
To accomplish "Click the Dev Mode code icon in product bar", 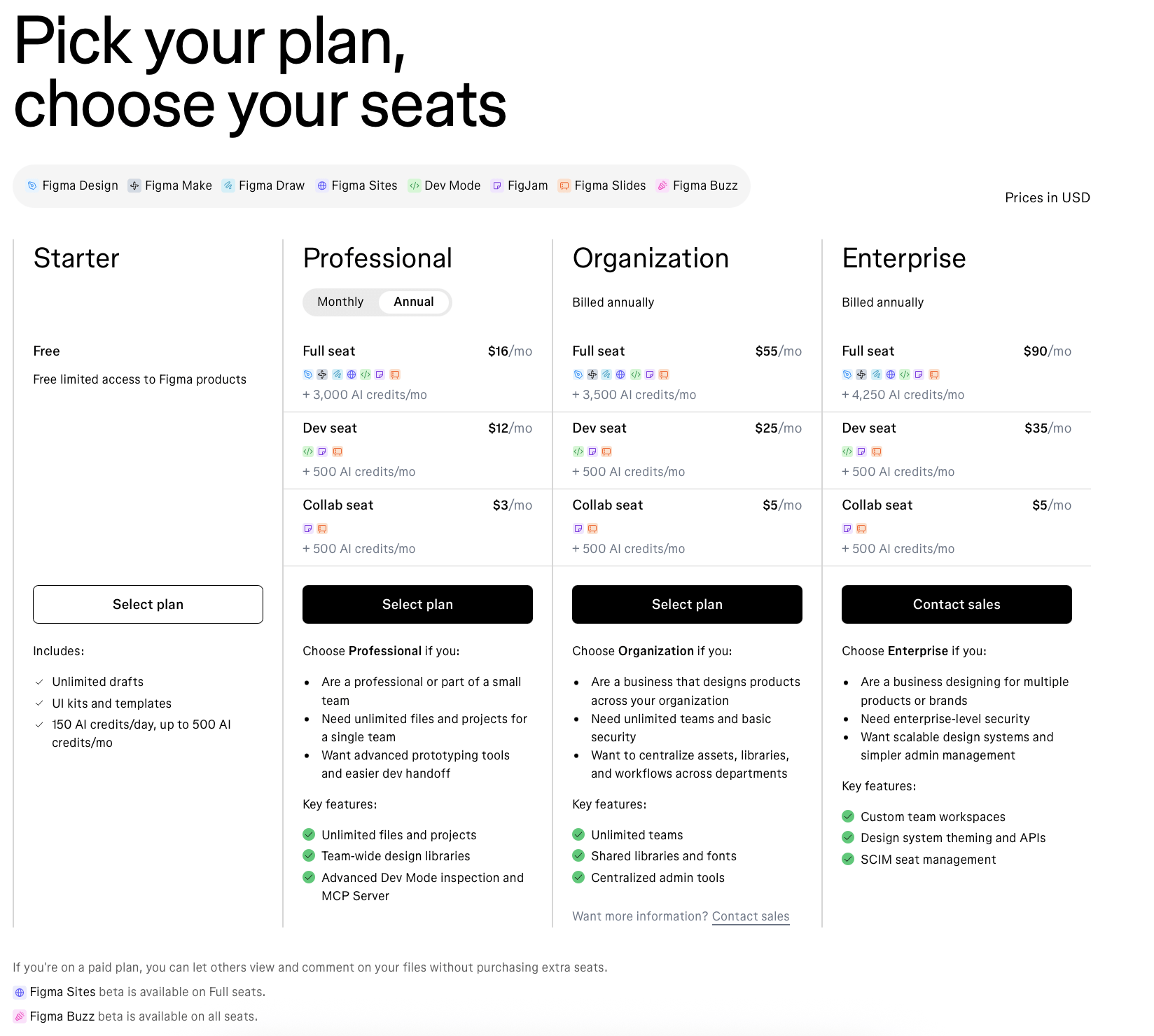I will coord(415,185).
